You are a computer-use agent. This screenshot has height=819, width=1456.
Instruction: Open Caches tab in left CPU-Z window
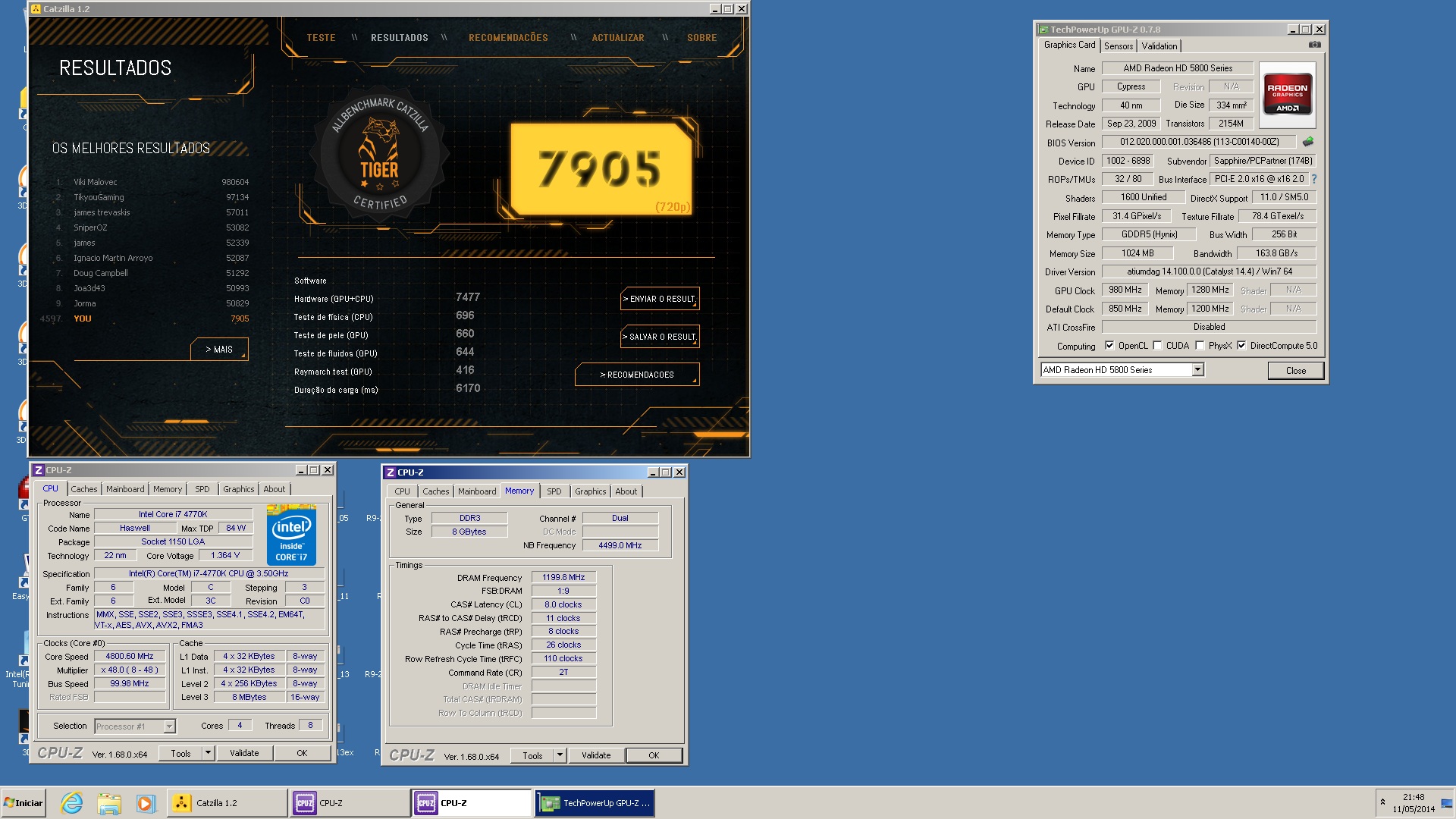[84, 490]
